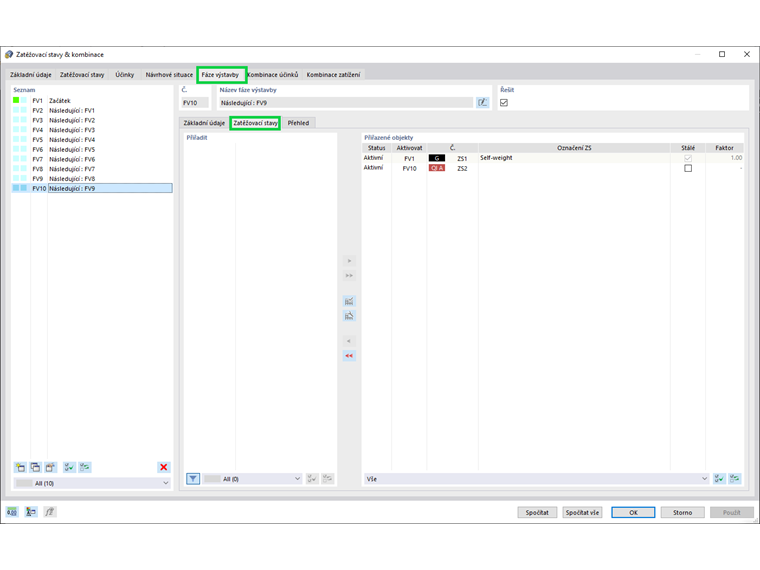760x570 pixels.
Task: Click the function script icon at bottom left
Action: click(x=49, y=512)
